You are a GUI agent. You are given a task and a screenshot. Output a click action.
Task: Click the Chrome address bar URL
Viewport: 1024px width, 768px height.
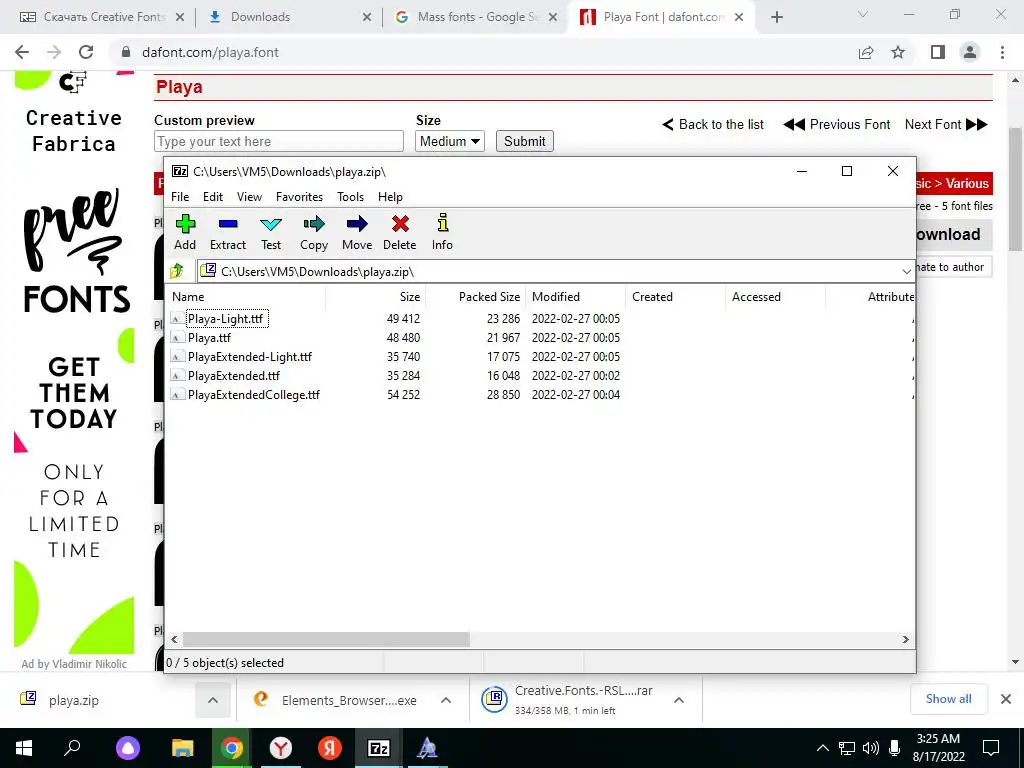[x=210, y=52]
